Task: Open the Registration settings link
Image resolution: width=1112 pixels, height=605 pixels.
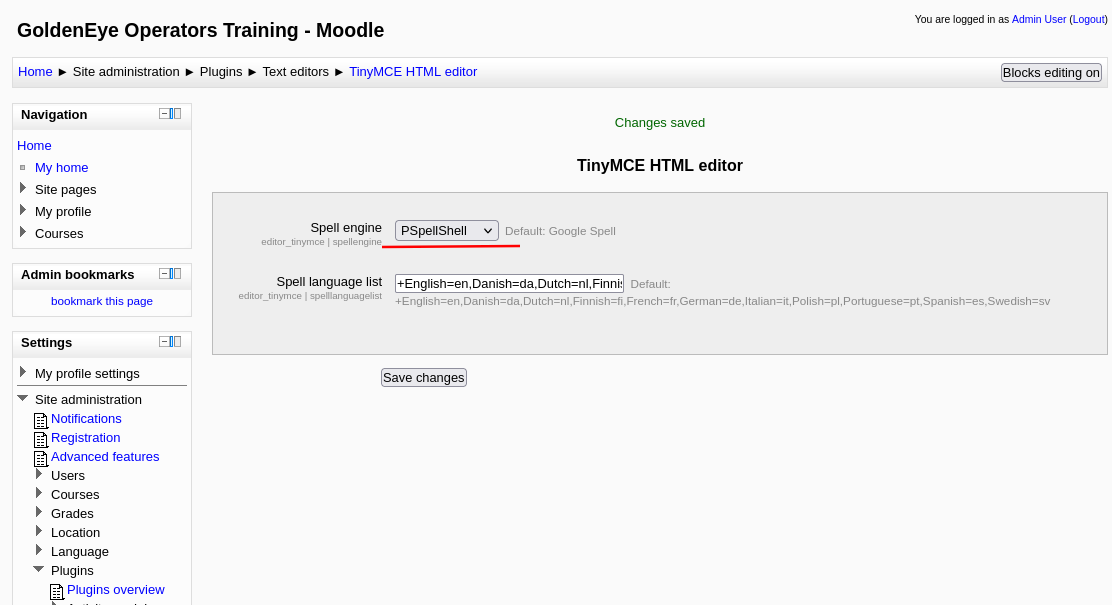Action: [x=86, y=438]
